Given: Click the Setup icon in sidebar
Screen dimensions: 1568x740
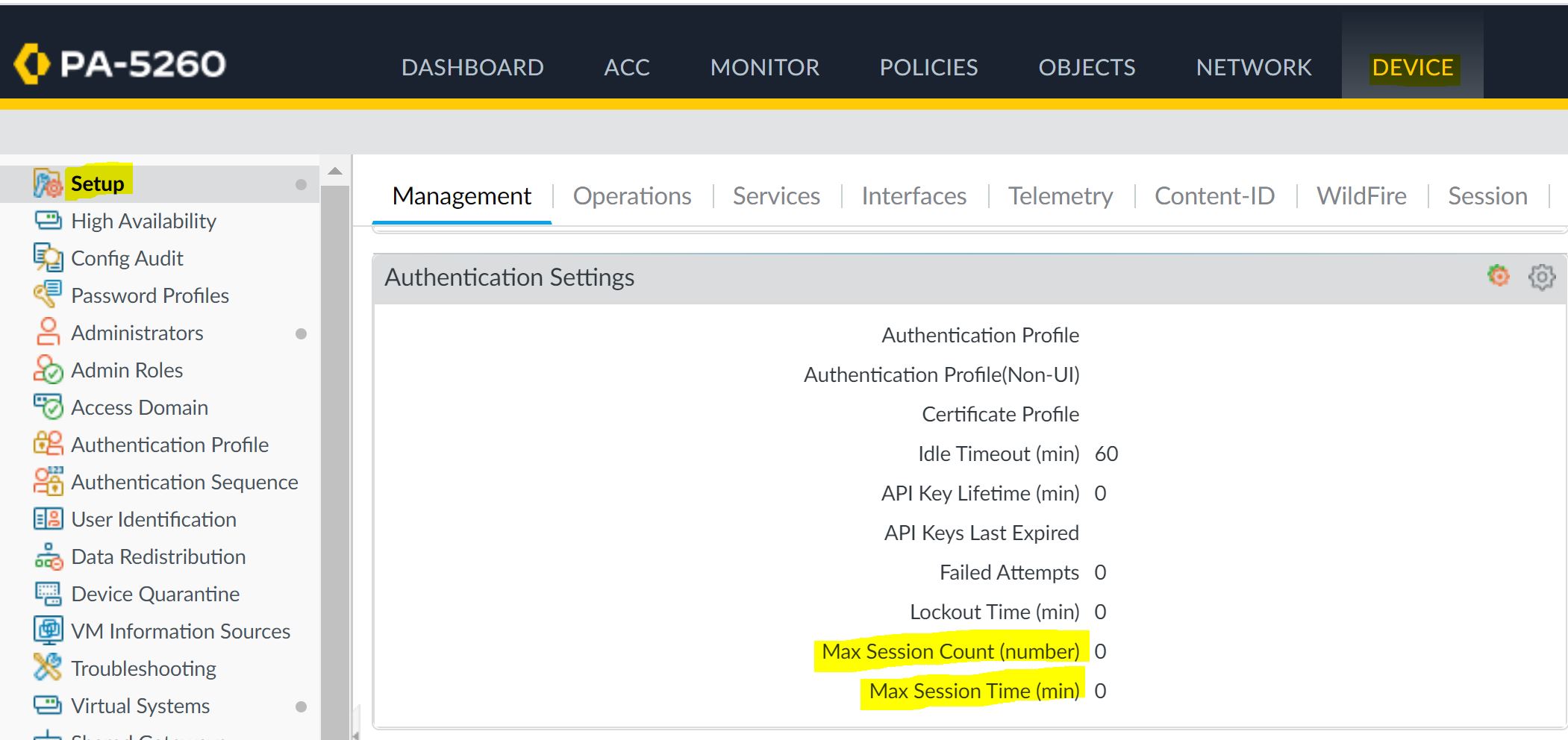Looking at the screenshot, I should point(48,184).
